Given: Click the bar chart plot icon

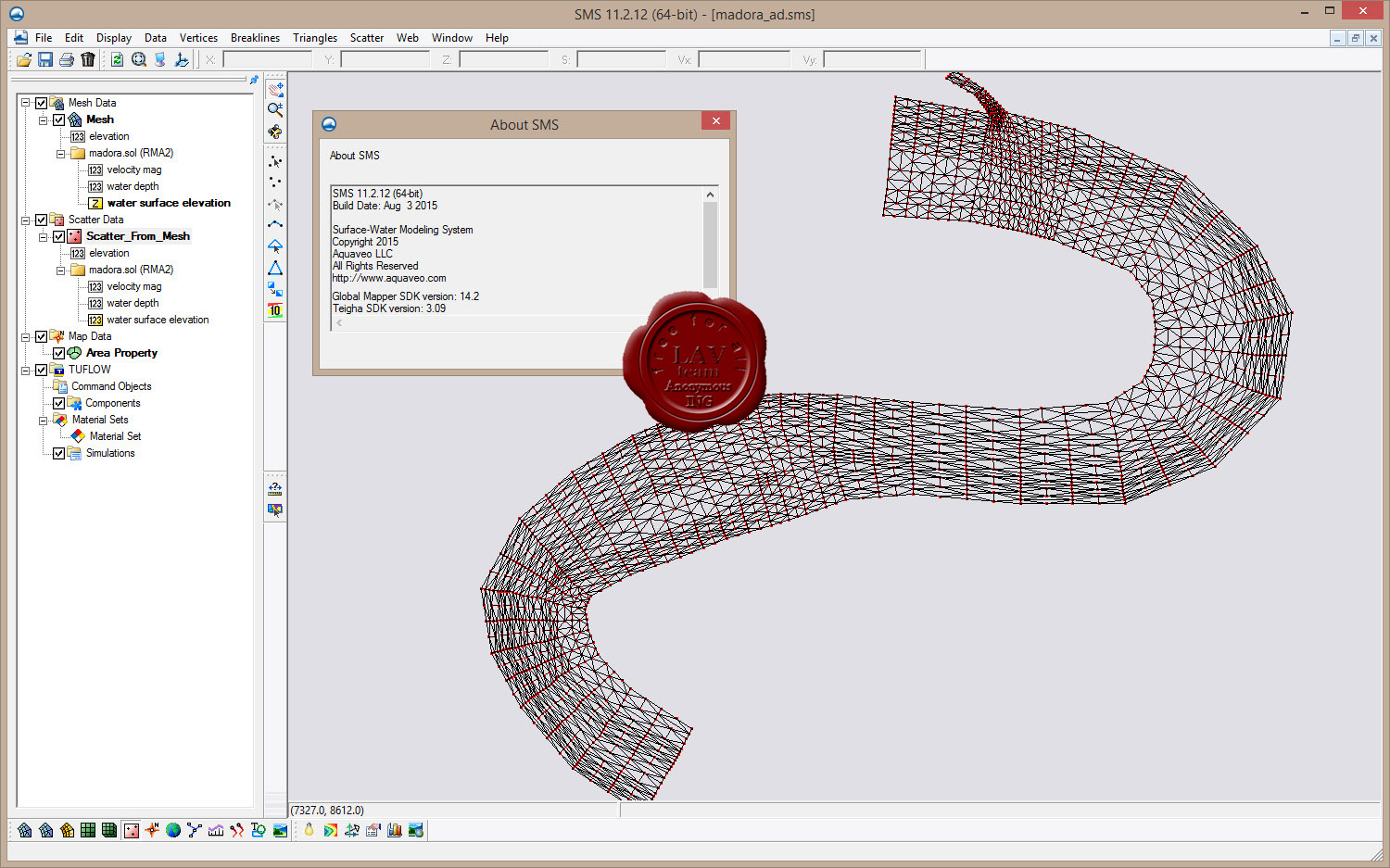Looking at the screenshot, I should point(394,830).
